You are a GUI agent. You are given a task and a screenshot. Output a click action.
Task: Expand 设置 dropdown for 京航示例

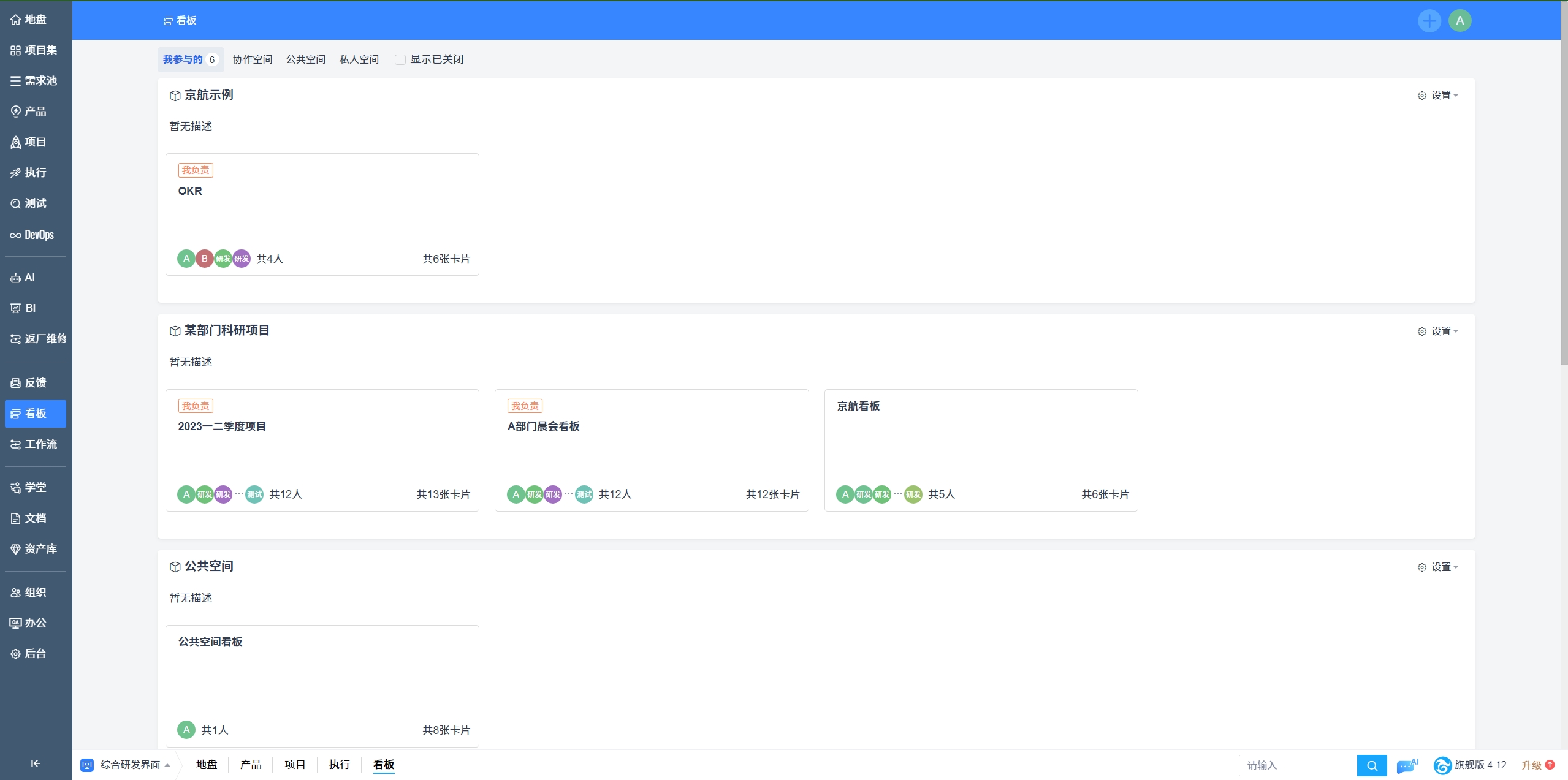pyautogui.click(x=1438, y=96)
